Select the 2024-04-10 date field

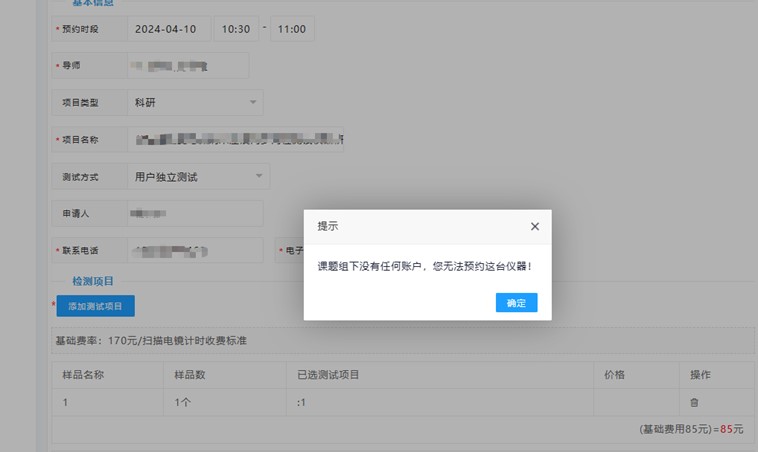[169, 29]
